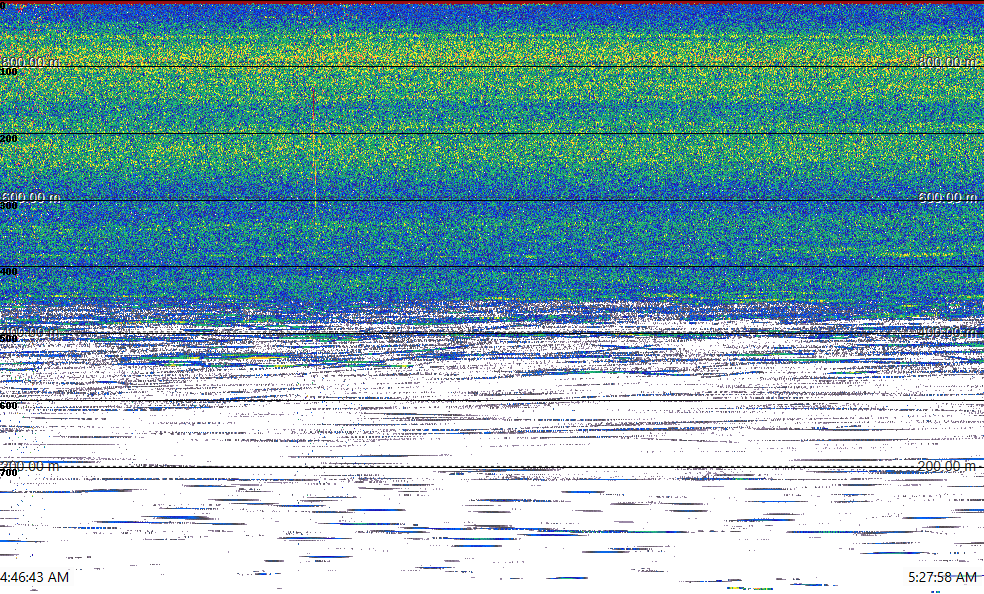Screen dimensions: 984x594
Task: Click the 4:46:43 AM start timestamp
Action: pos(35,577)
